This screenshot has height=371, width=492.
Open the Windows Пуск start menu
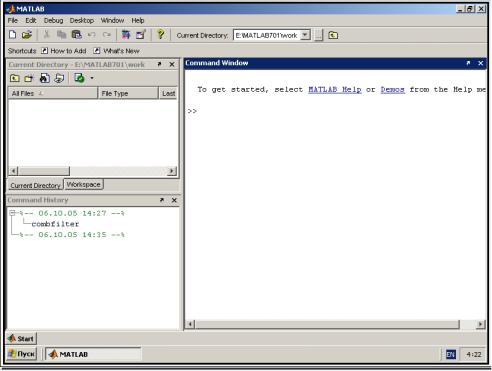(x=22, y=354)
